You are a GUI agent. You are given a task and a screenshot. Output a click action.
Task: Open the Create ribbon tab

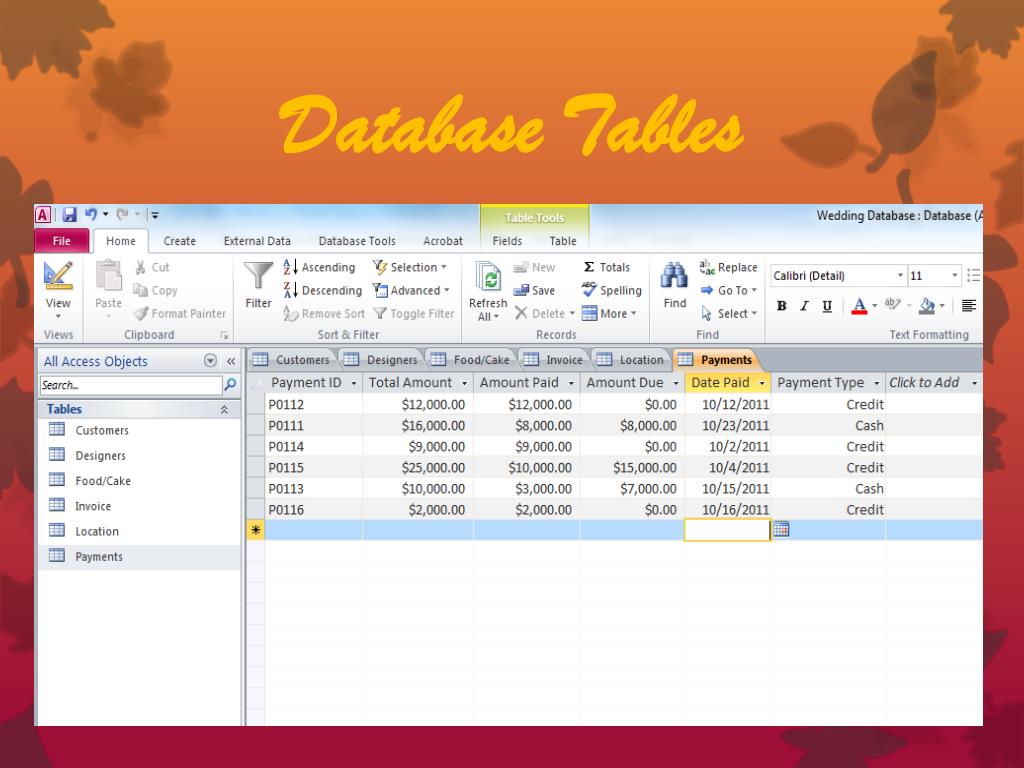[x=180, y=241]
